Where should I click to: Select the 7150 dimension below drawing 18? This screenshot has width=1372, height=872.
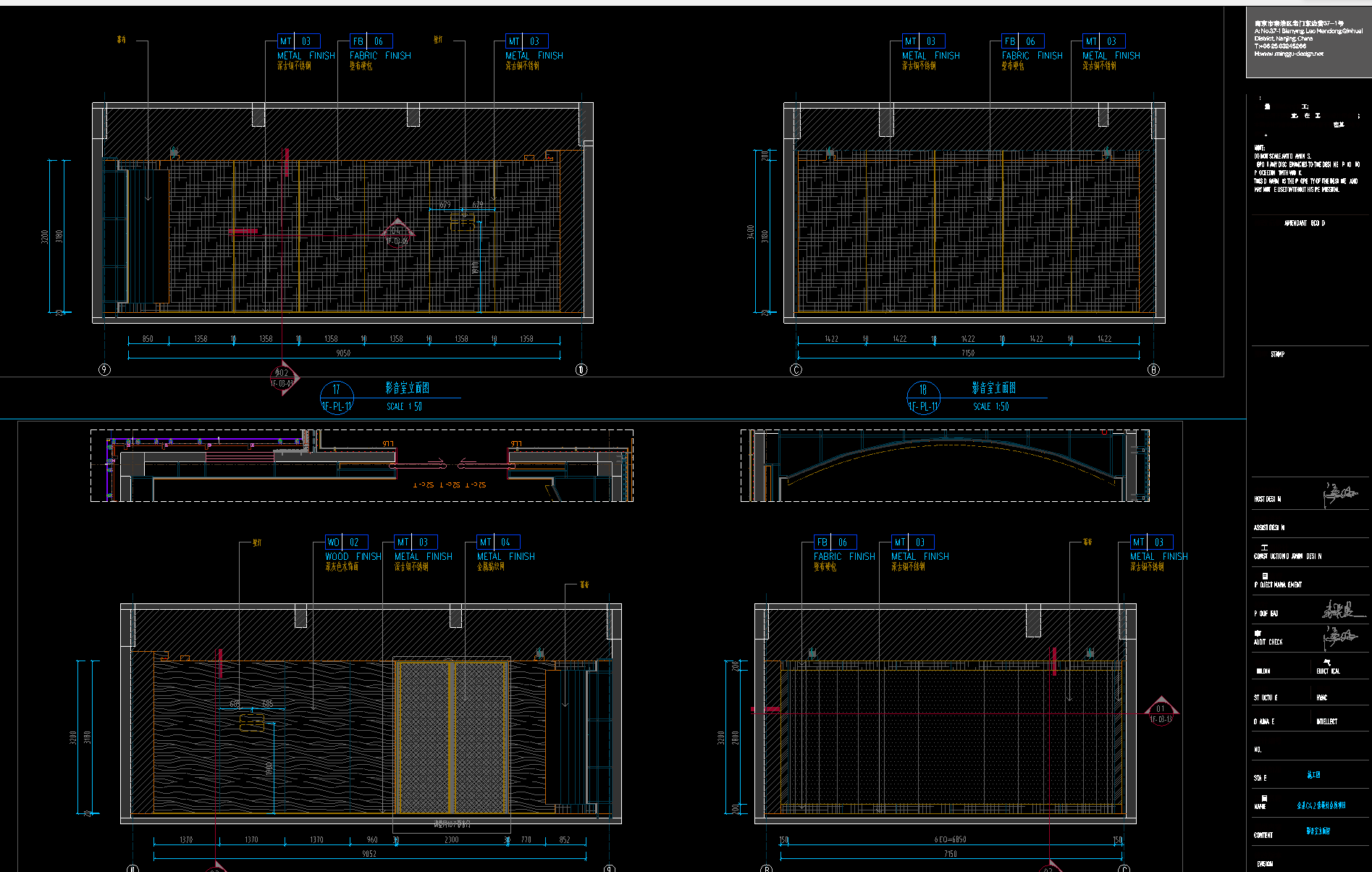968,353
